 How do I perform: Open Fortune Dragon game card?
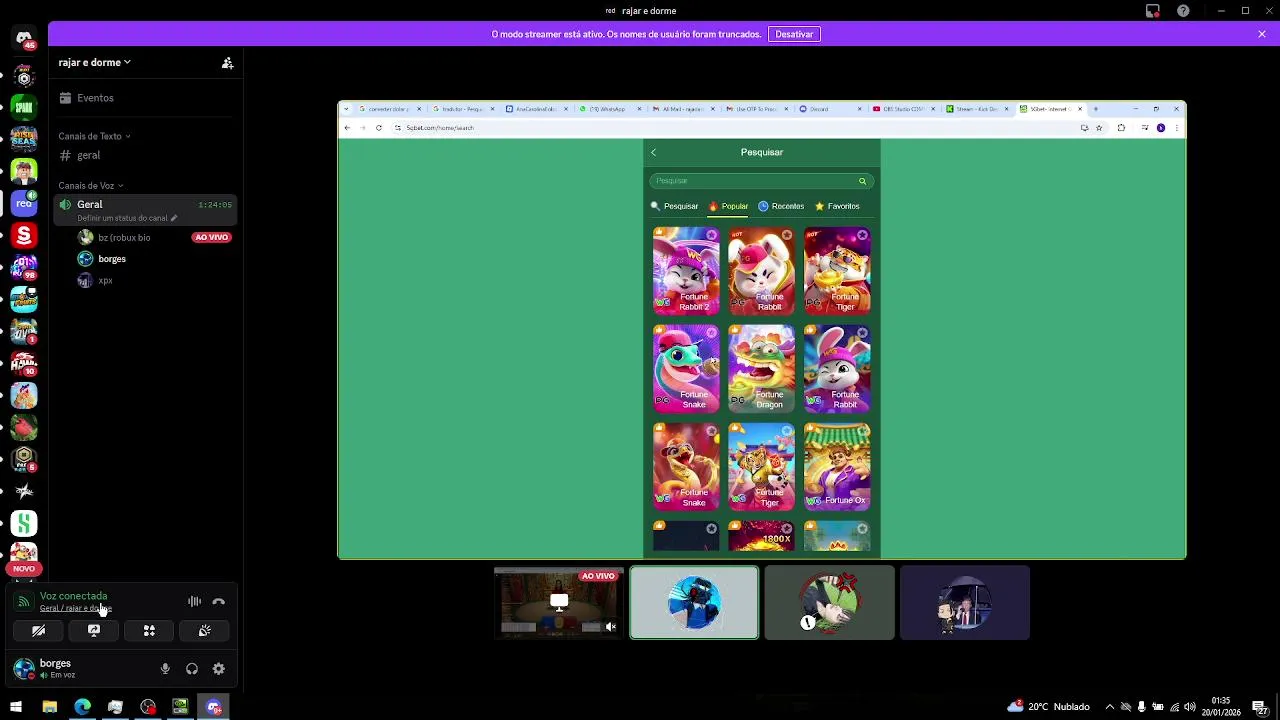(762, 368)
